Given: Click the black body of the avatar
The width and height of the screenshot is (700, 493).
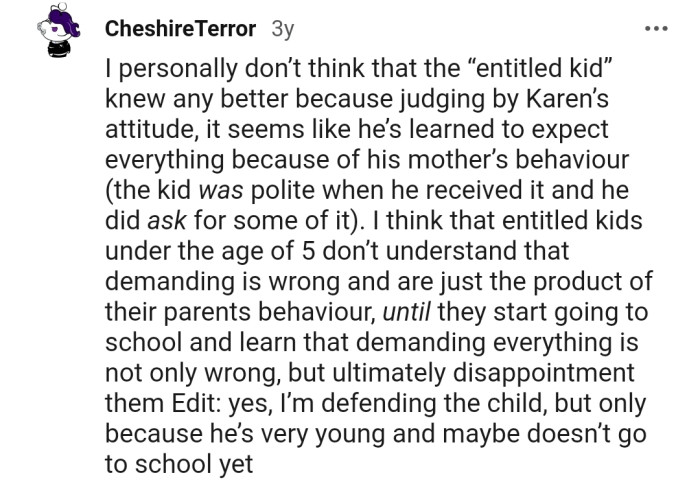Looking at the screenshot, I should point(59,49).
